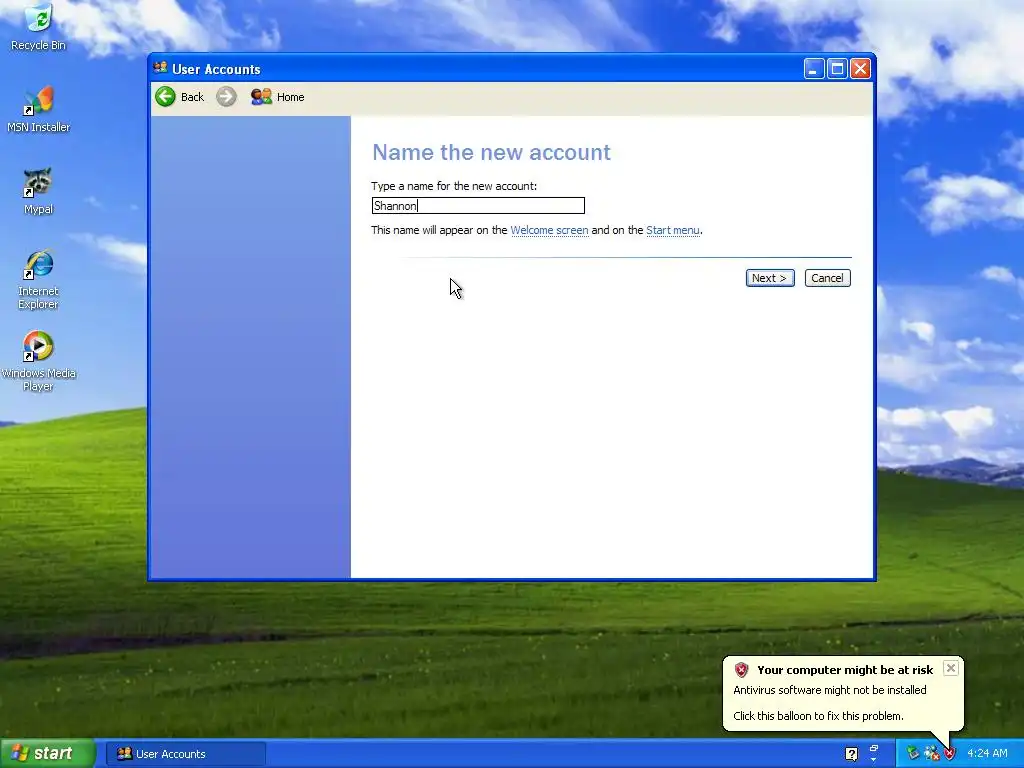Screen dimensions: 1024x768
Task: Open the Mypal raccoon desktop shortcut
Action: pos(39,191)
